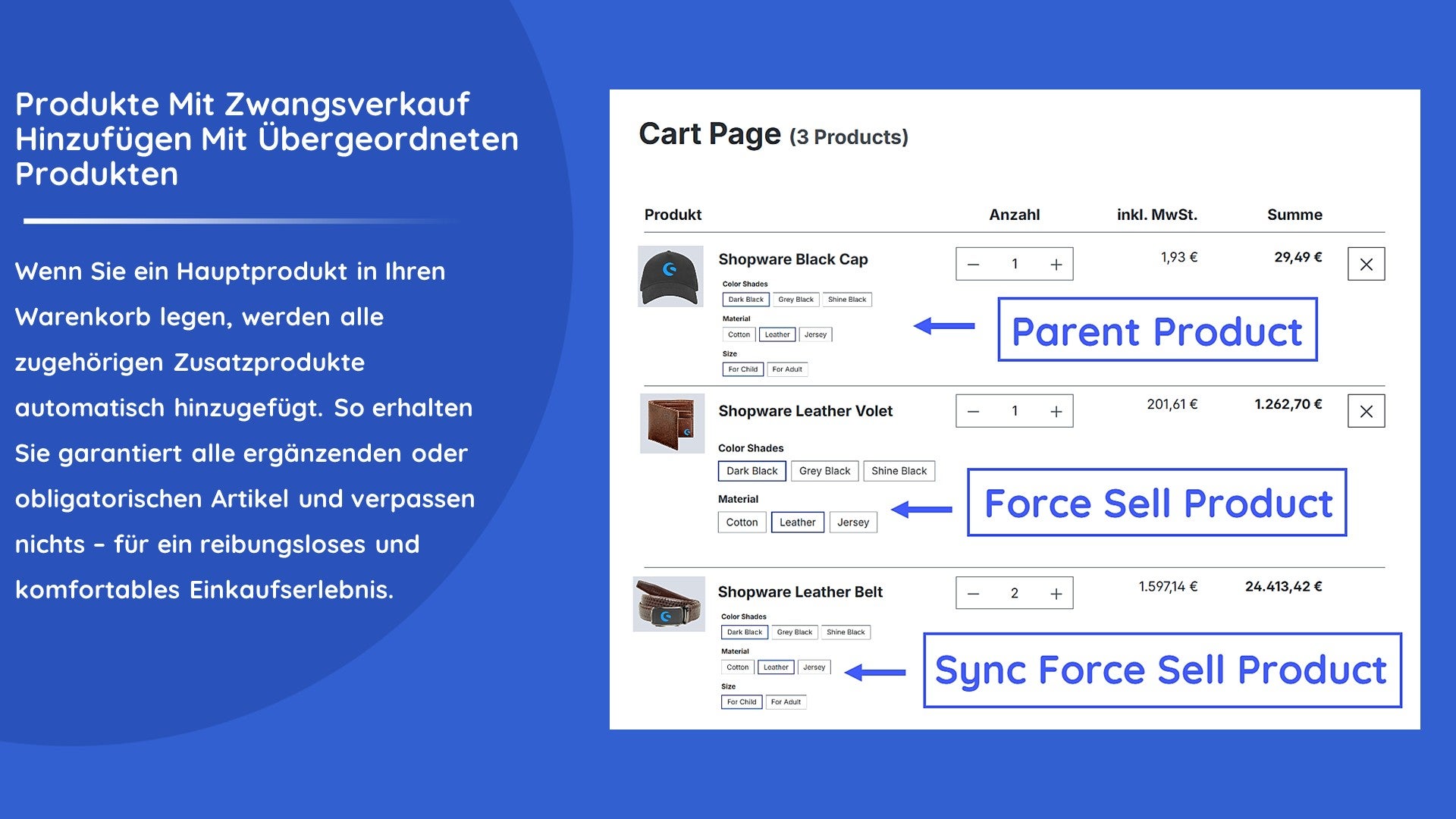The height and width of the screenshot is (819, 1456).
Task: Click plus icon for Shopware Leather Belt
Action: click(1056, 594)
